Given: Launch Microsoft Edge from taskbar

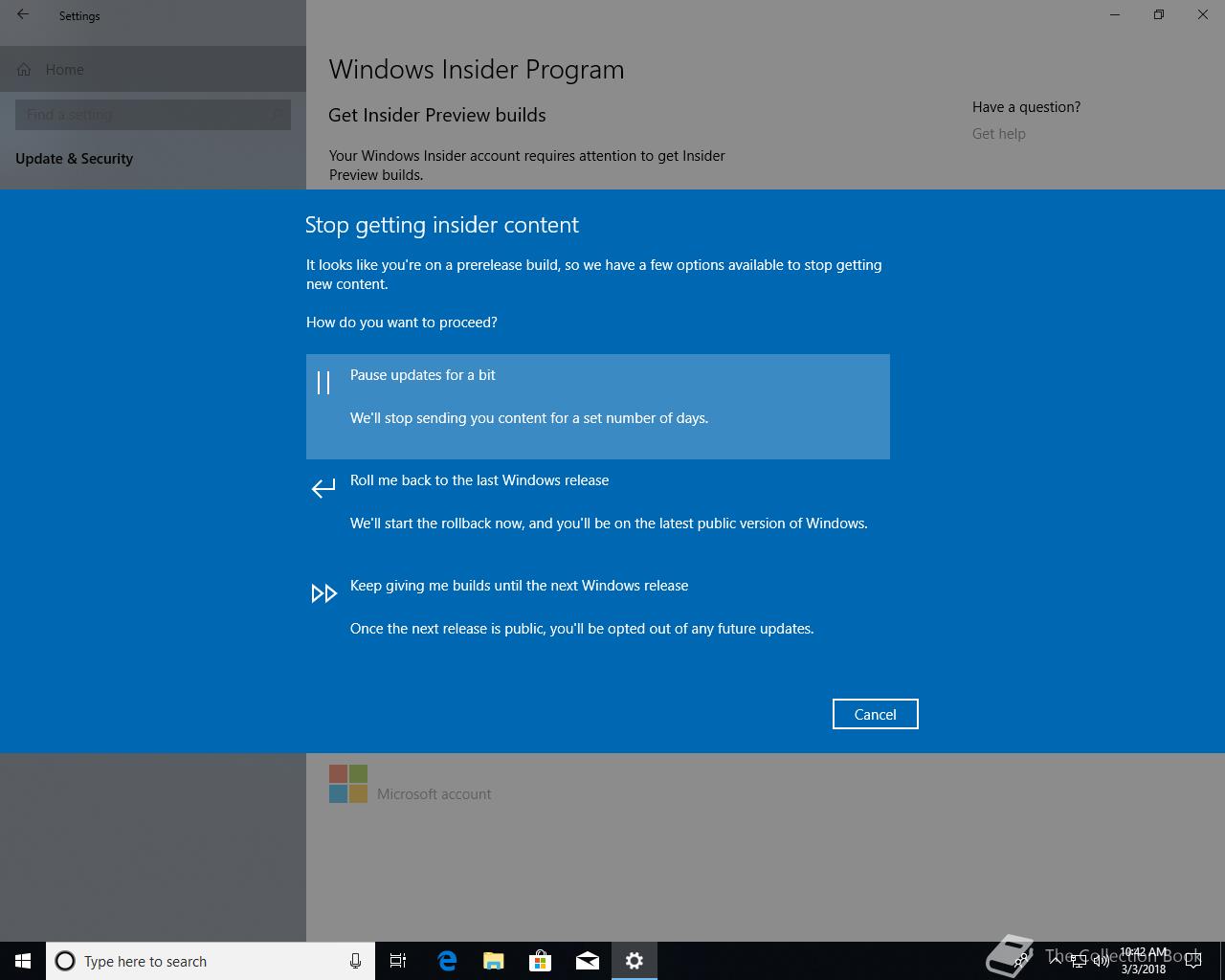Looking at the screenshot, I should coord(446,961).
